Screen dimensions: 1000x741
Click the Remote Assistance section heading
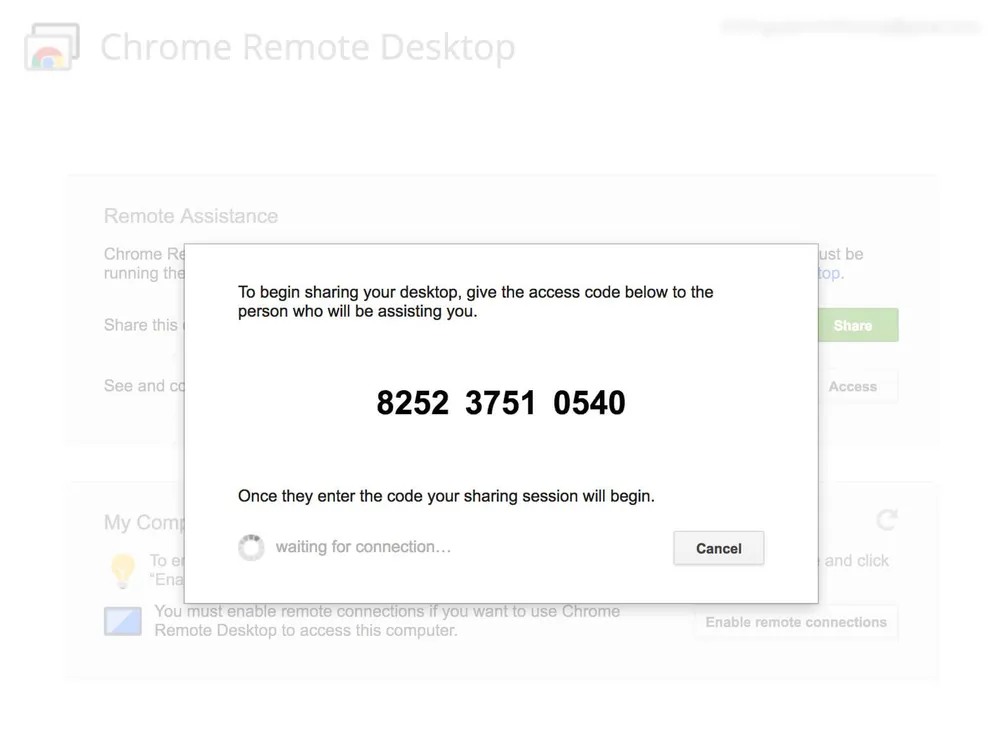coord(190,216)
